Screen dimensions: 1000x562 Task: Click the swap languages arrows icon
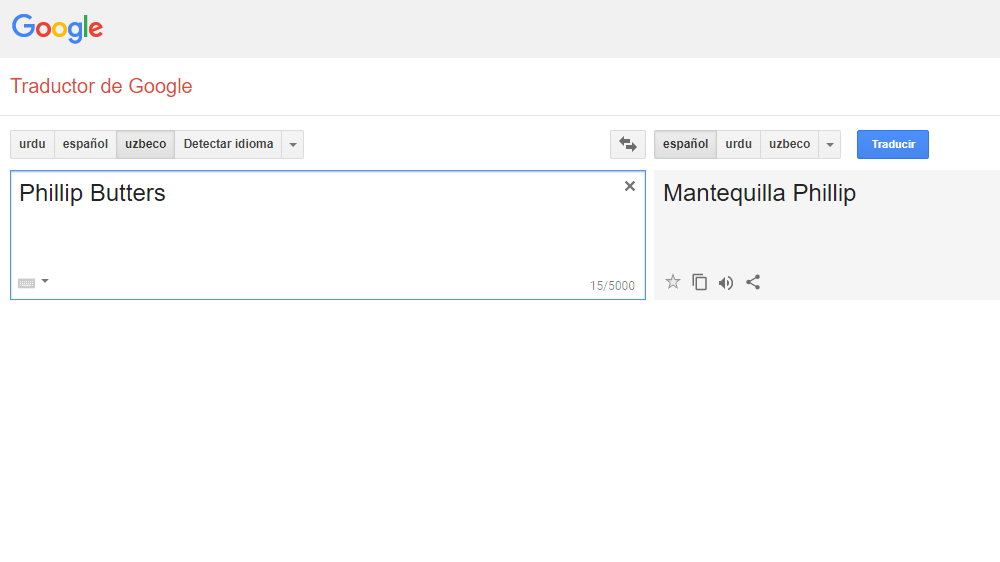[628, 144]
